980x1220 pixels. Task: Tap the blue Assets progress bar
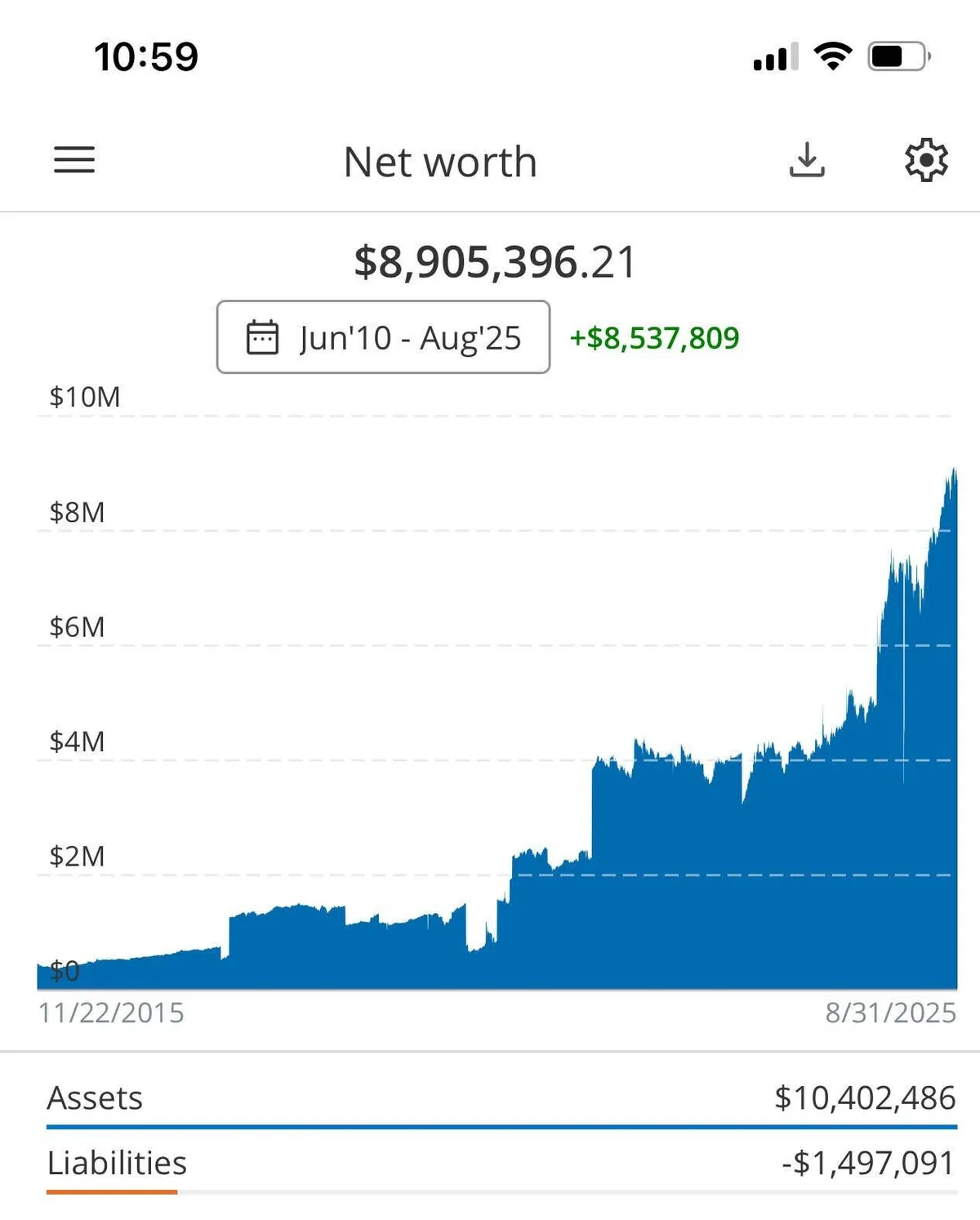(501, 1128)
